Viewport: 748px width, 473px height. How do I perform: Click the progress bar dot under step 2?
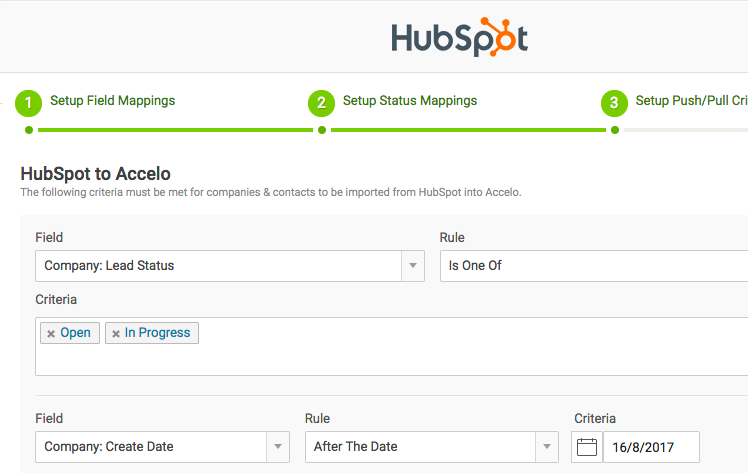[321, 129]
